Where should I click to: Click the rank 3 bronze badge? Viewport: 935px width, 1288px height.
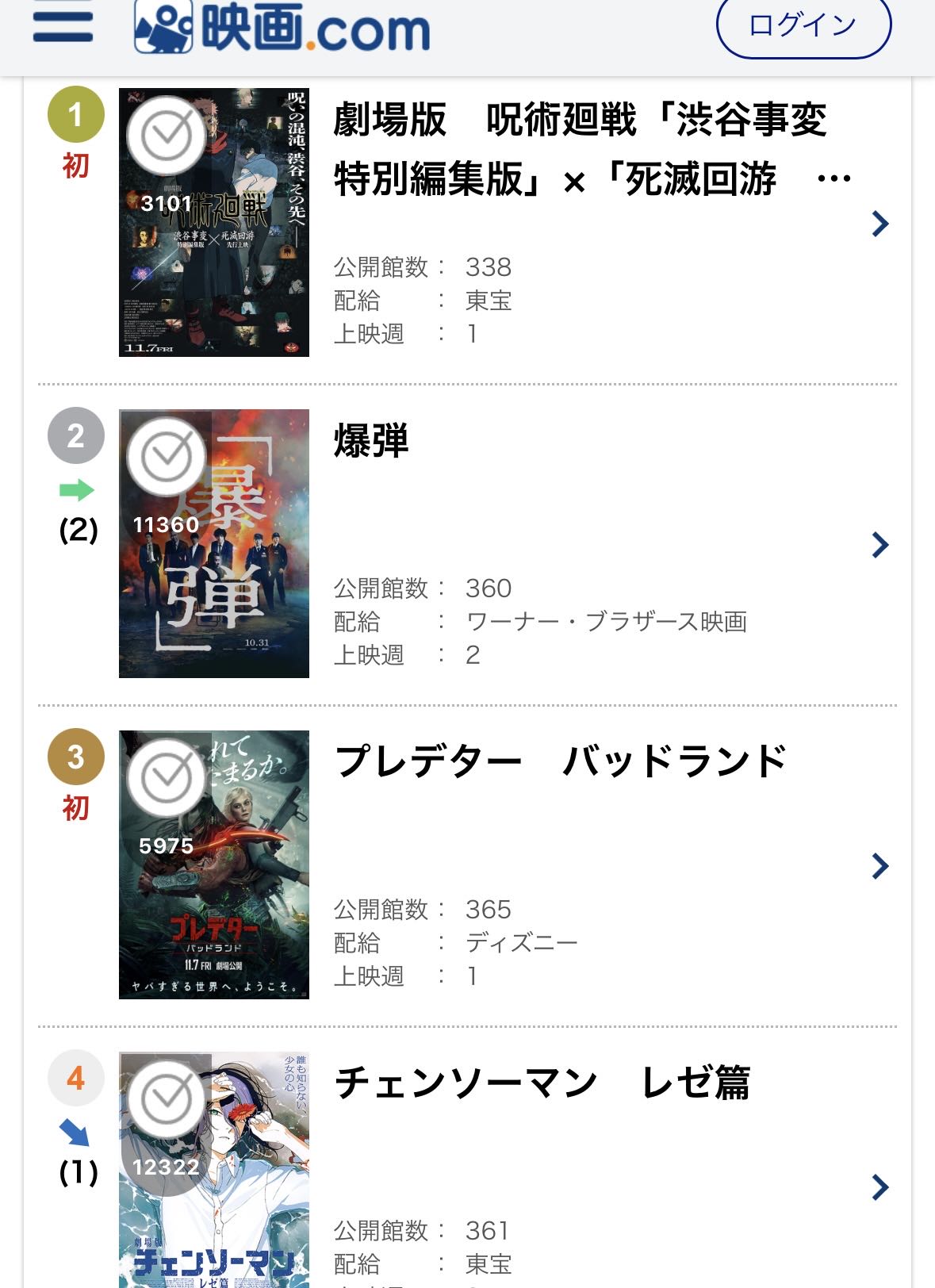[76, 757]
